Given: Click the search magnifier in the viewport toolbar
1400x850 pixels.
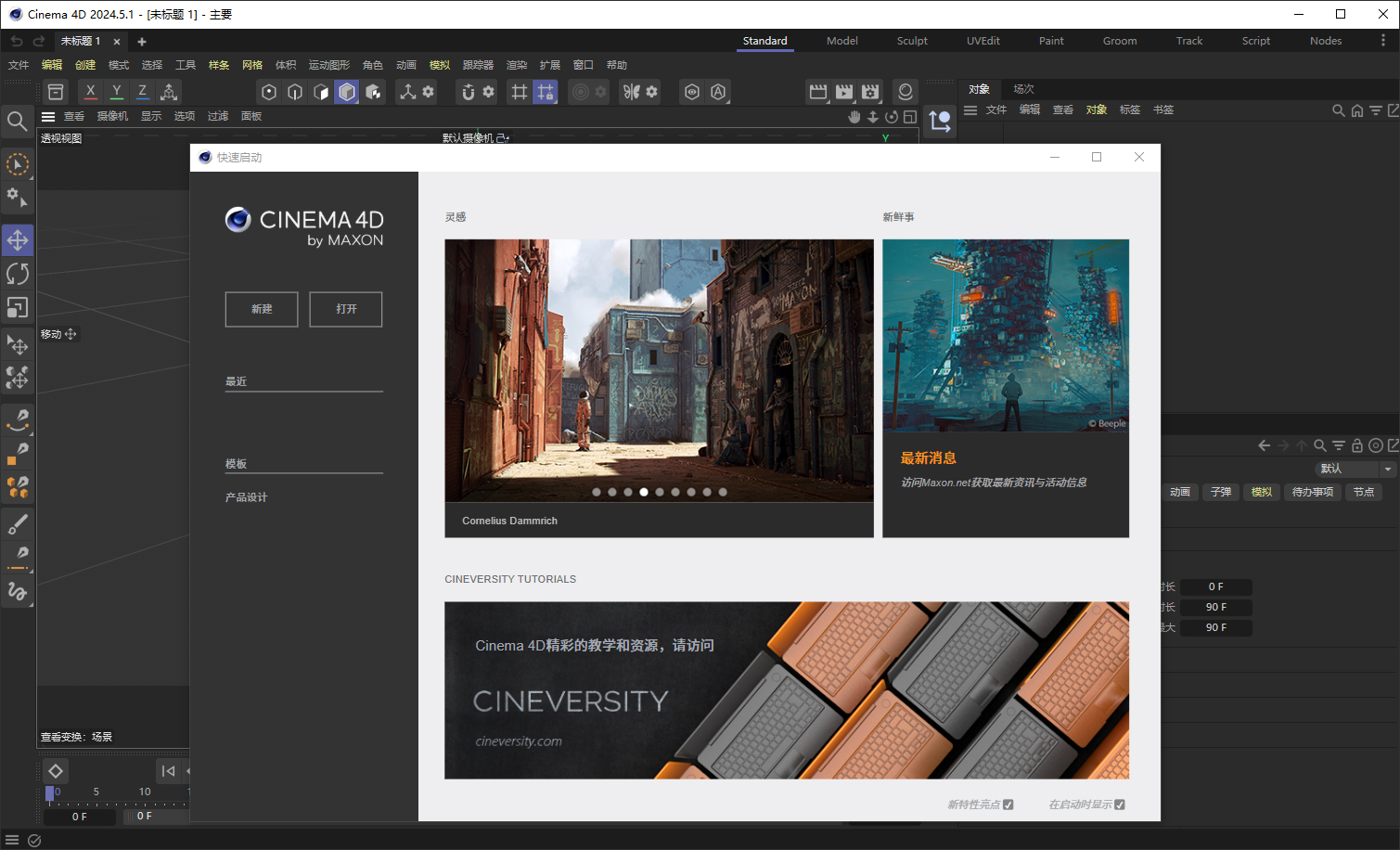Looking at the screenshot, I should [18, 121].
